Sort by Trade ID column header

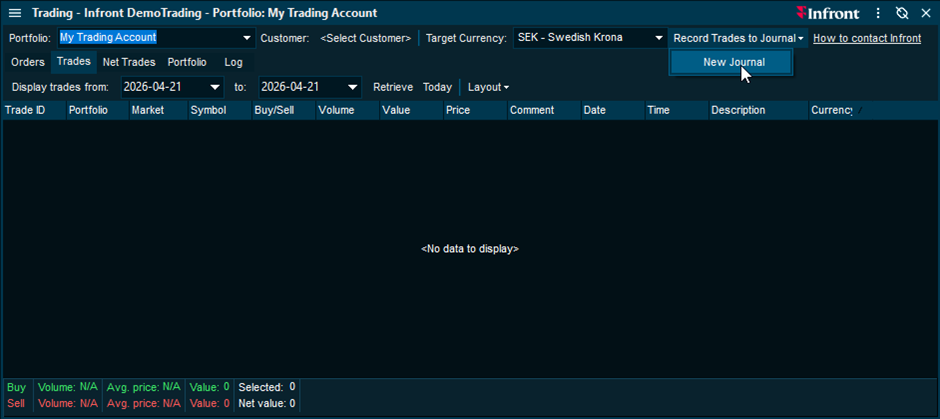(33, 110)
